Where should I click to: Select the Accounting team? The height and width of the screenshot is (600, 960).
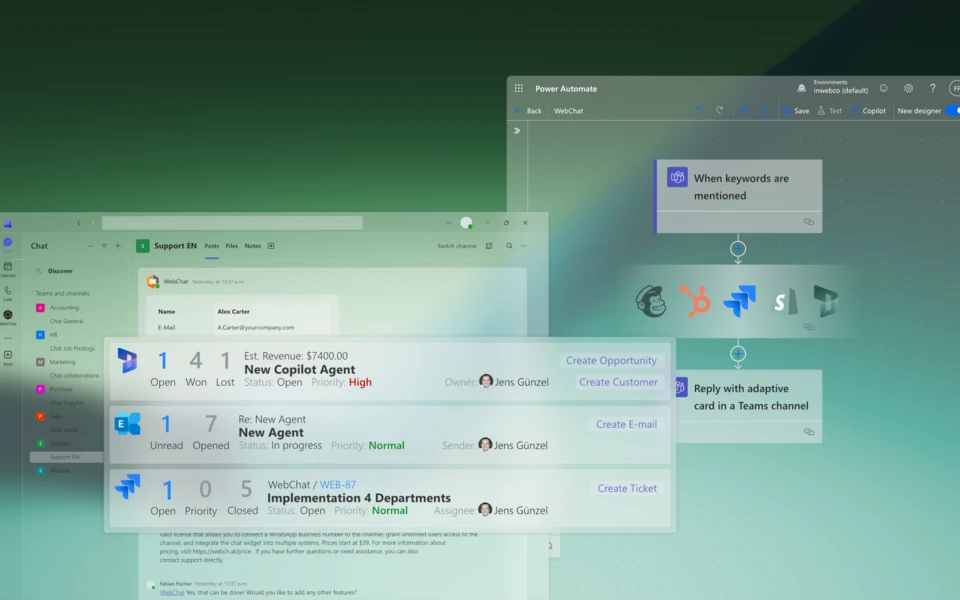click(64, 307)
